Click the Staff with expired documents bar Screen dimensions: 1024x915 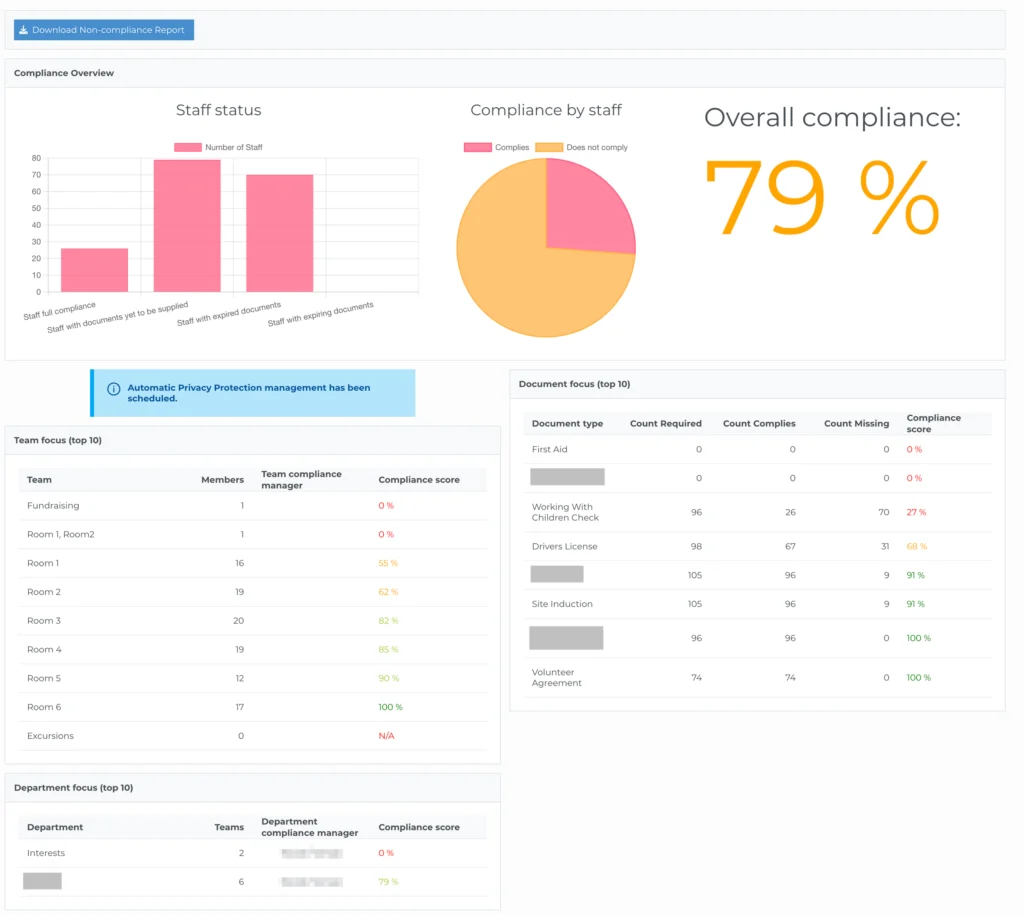point(279,234)
